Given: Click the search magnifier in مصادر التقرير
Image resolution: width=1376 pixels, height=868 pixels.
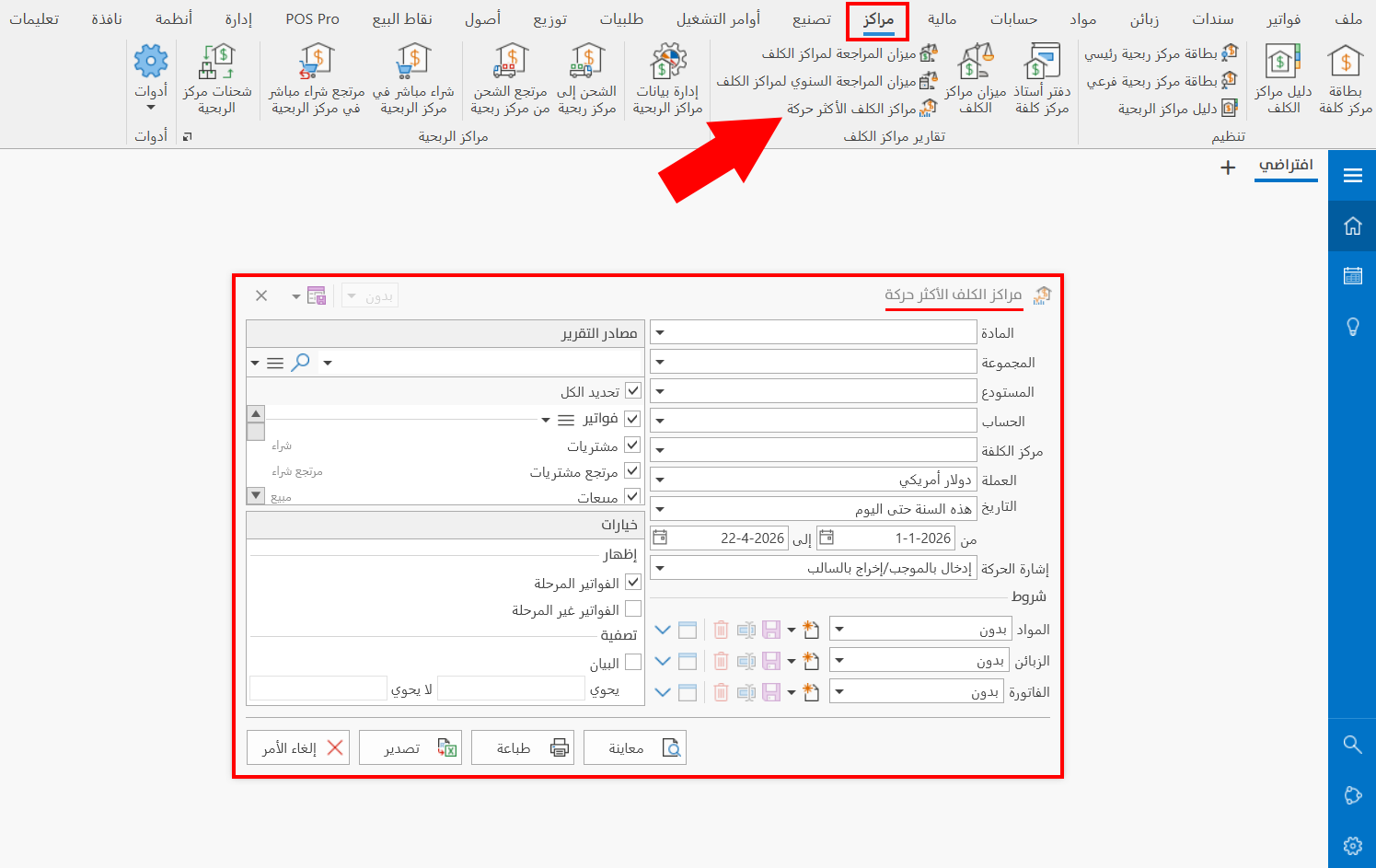Looking at the screenshot, I should (x=300, y=363).
